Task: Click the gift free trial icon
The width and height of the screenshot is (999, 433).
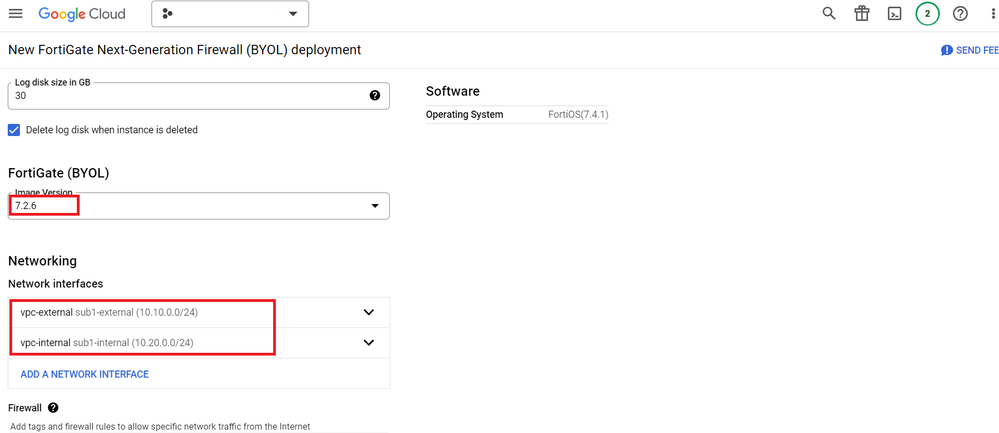Action: coord(861,14)
